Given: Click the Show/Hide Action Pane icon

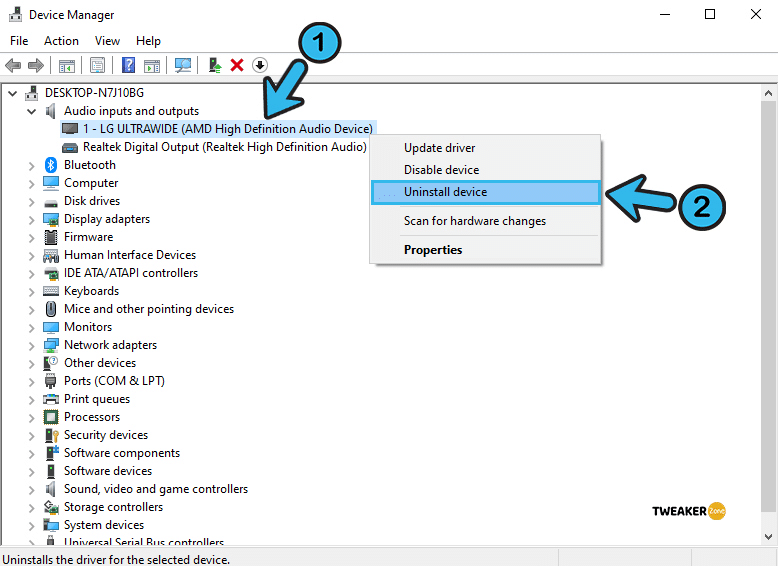Looking at the screenshot, I should [x=152, y=65].
